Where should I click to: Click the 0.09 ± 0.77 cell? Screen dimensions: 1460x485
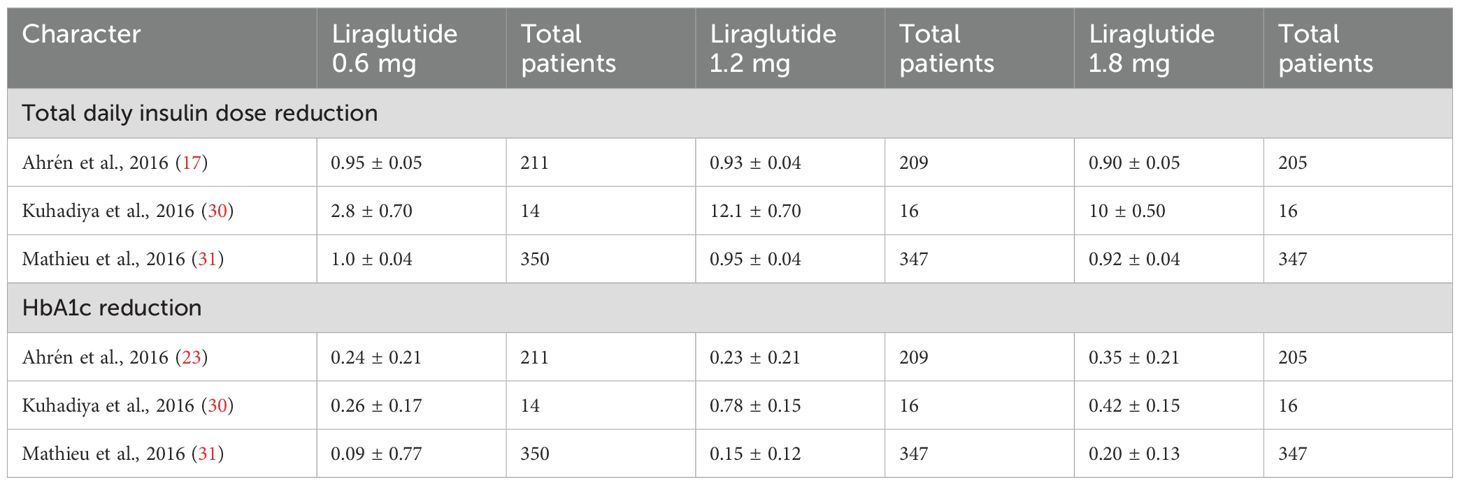(x=378, y=454)
